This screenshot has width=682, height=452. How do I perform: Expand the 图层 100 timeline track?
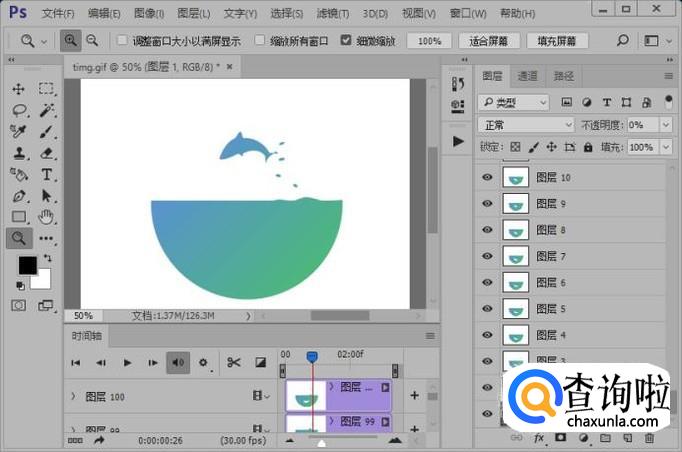click(x=73, y=397)
